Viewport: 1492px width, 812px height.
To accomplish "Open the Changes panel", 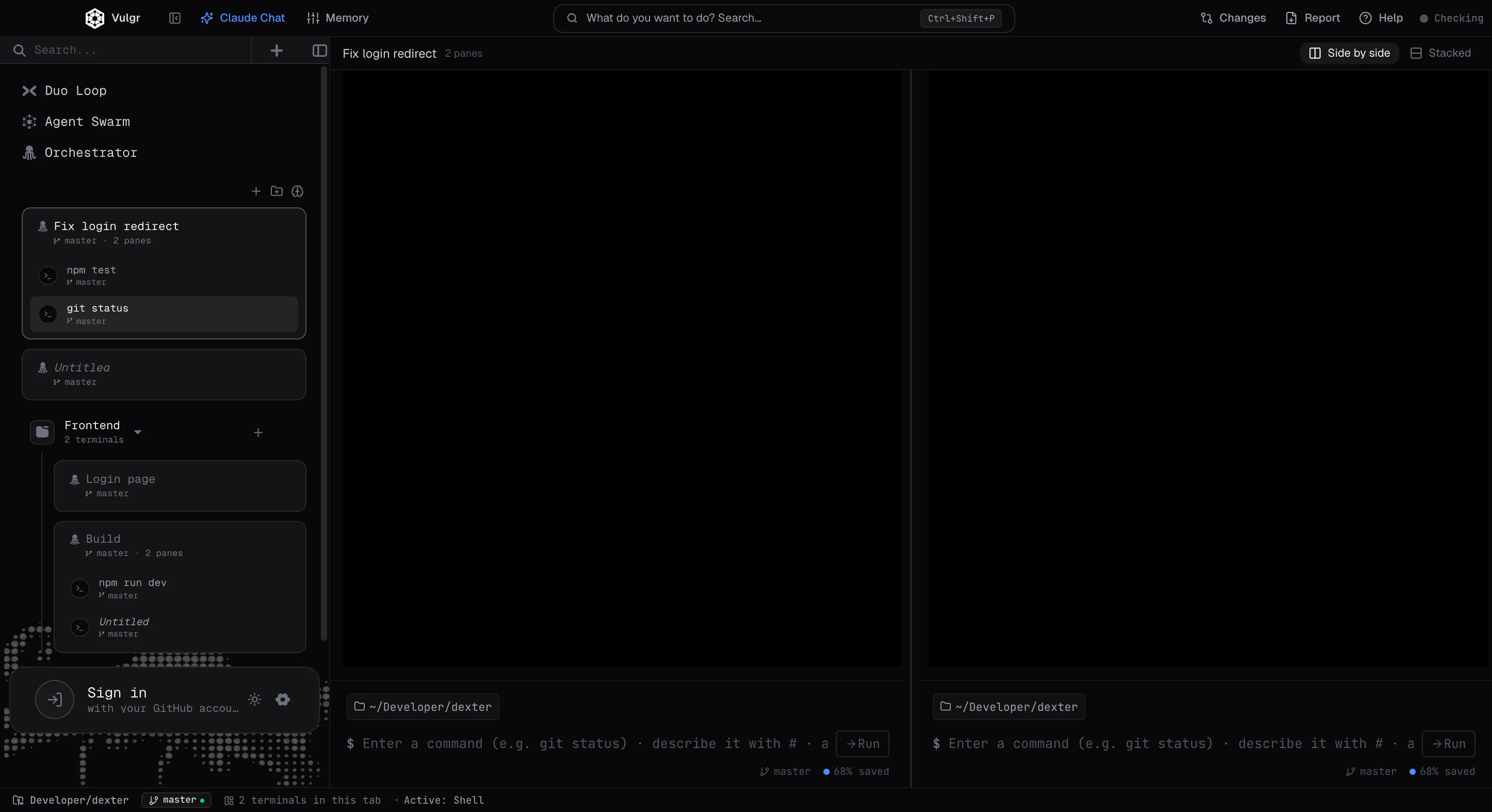I will [x=1233, y=18].
